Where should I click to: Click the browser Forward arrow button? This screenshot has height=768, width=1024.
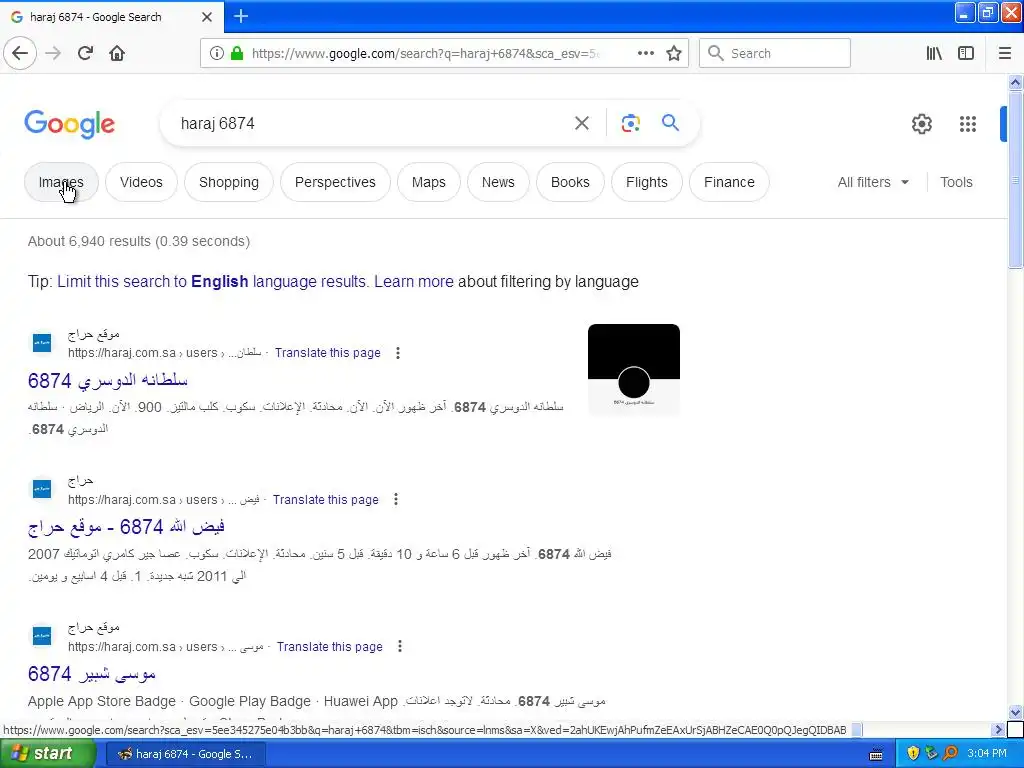pyautogui.click(x=53, y=53)
